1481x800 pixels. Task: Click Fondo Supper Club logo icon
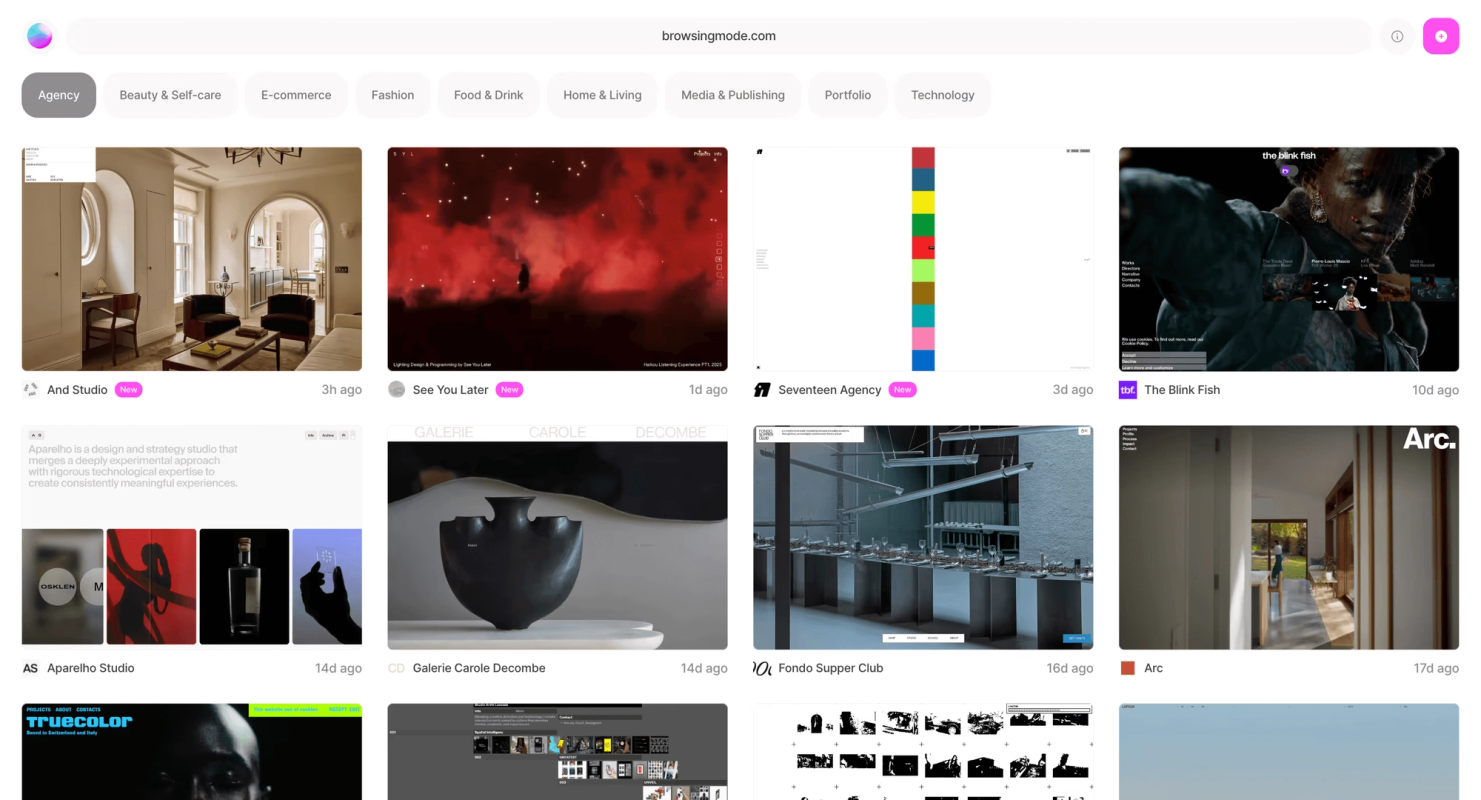pos(762,668)
